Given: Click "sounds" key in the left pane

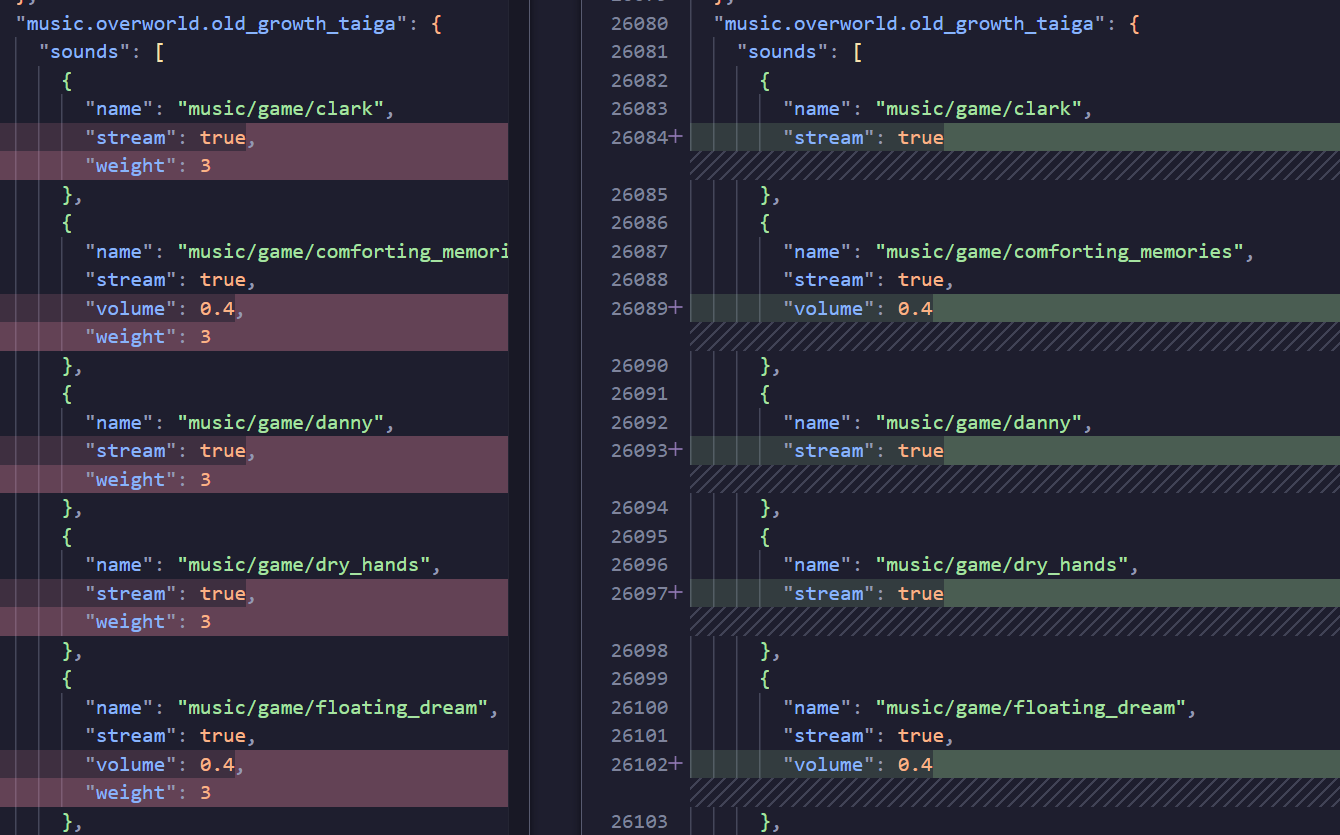Looking at the screenshot, I should click(85, 52).
